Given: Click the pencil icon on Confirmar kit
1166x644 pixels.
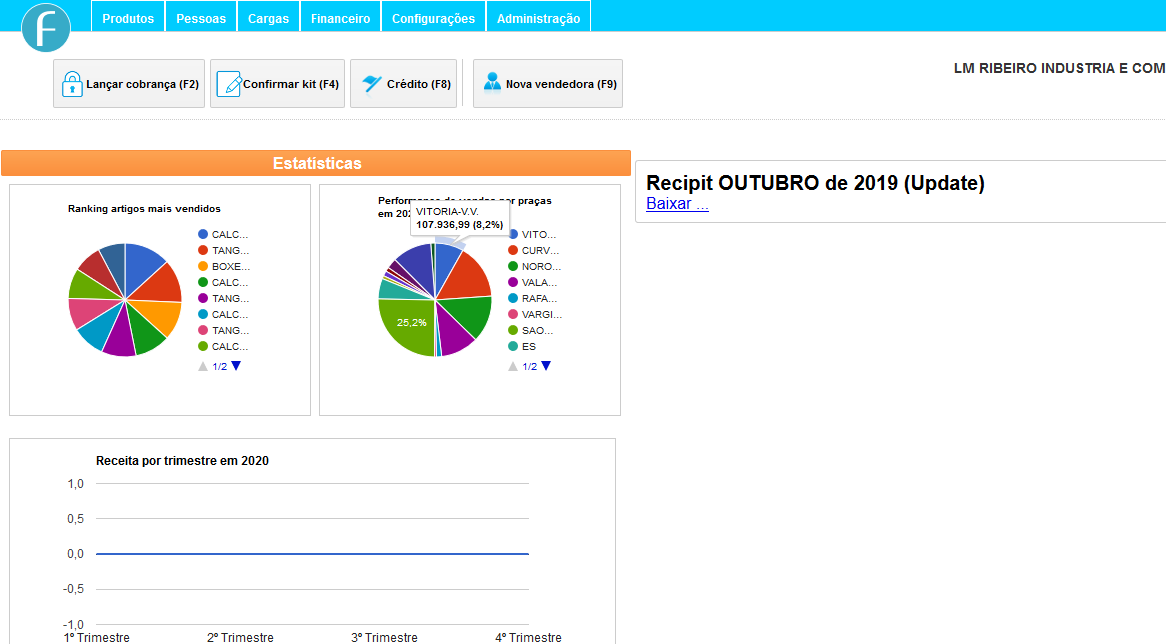Looking at the screenshot, I should coord(229,84).
